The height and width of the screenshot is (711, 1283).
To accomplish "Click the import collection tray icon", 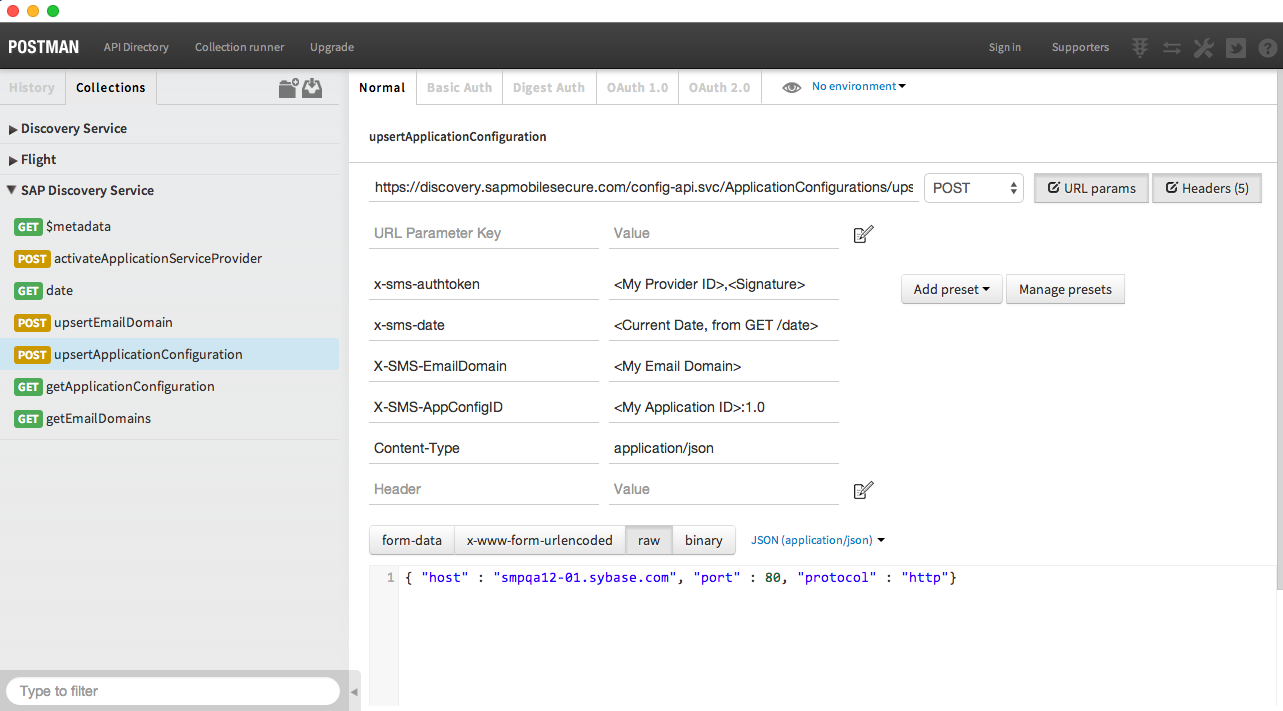I will pyautogui.click(x=313, y=88).
